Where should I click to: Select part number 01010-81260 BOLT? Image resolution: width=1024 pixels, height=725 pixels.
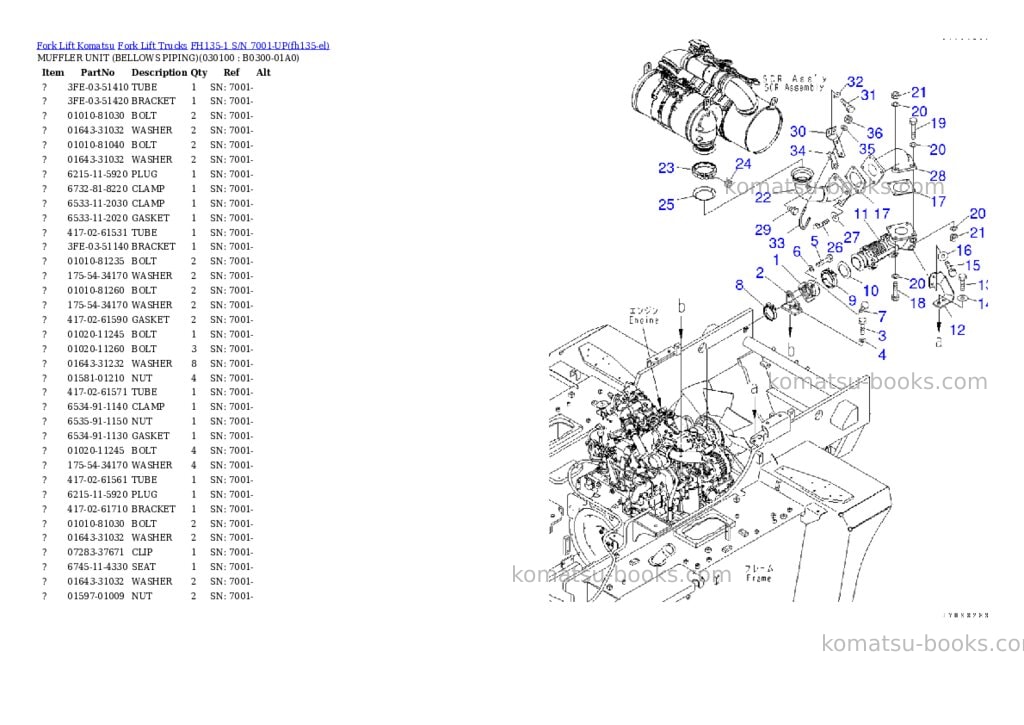click(112, 291)
